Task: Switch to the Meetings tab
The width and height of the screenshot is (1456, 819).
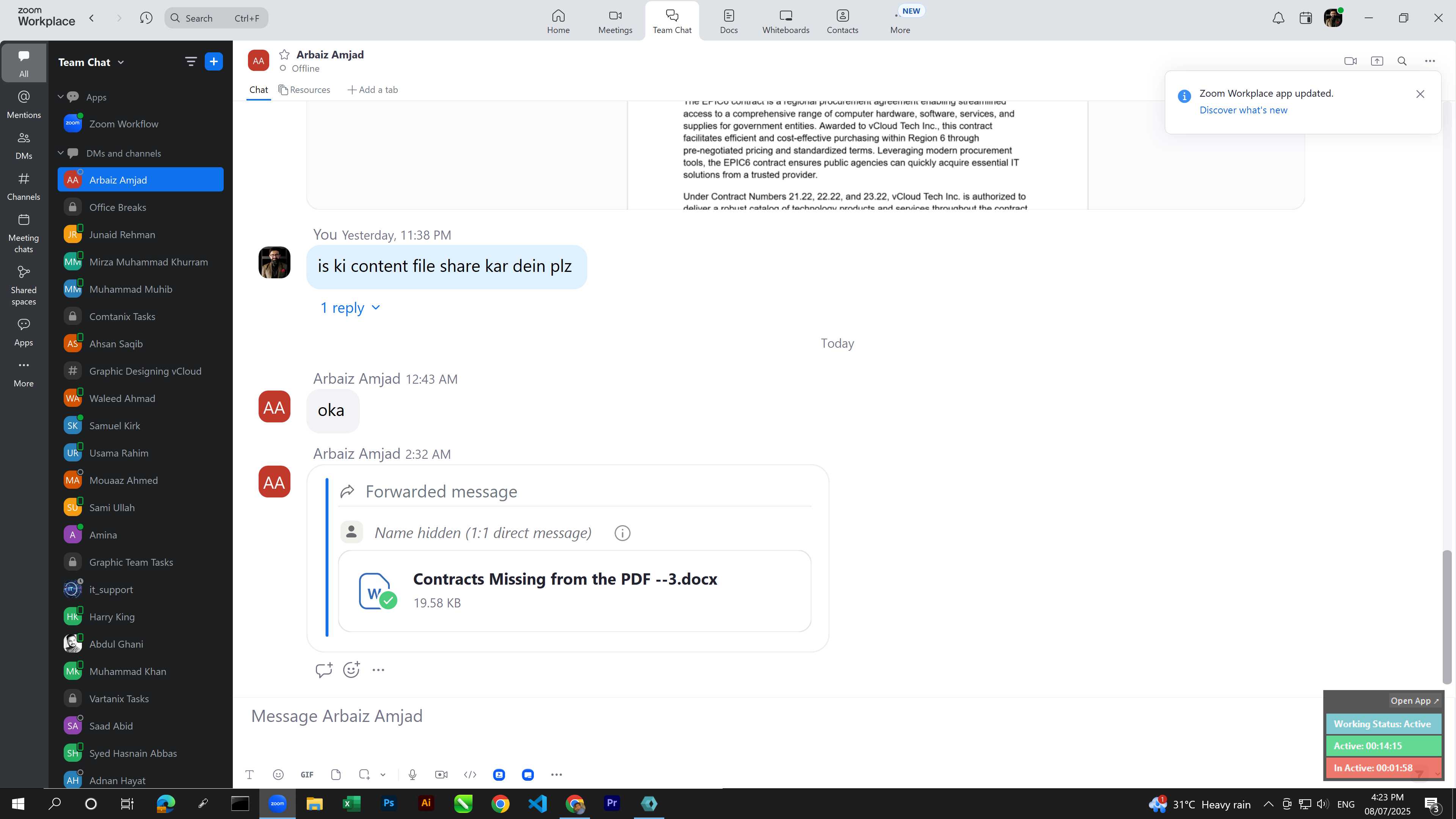Action: (x=615, y=21)
